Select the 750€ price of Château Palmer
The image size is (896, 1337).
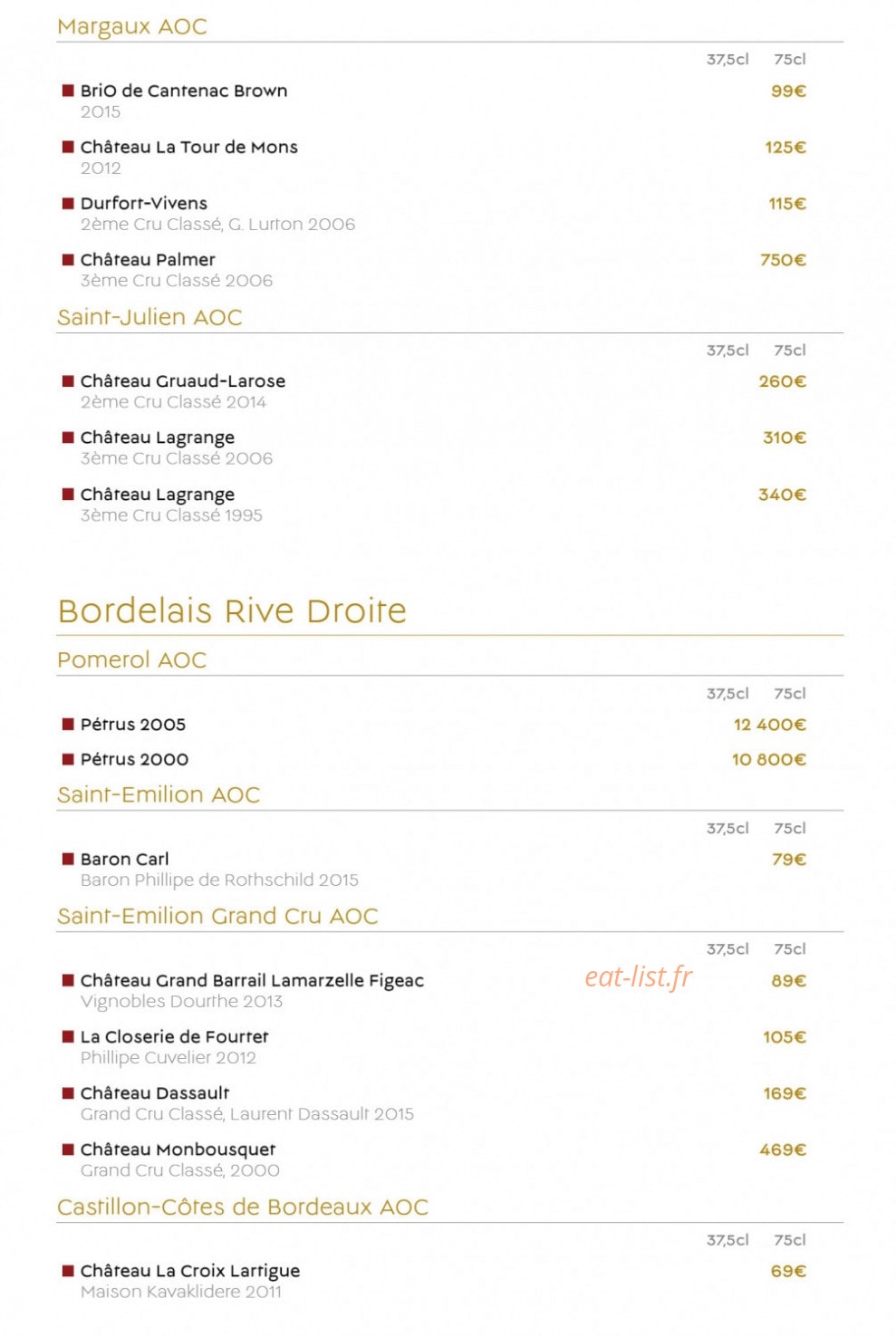[783, 260]
